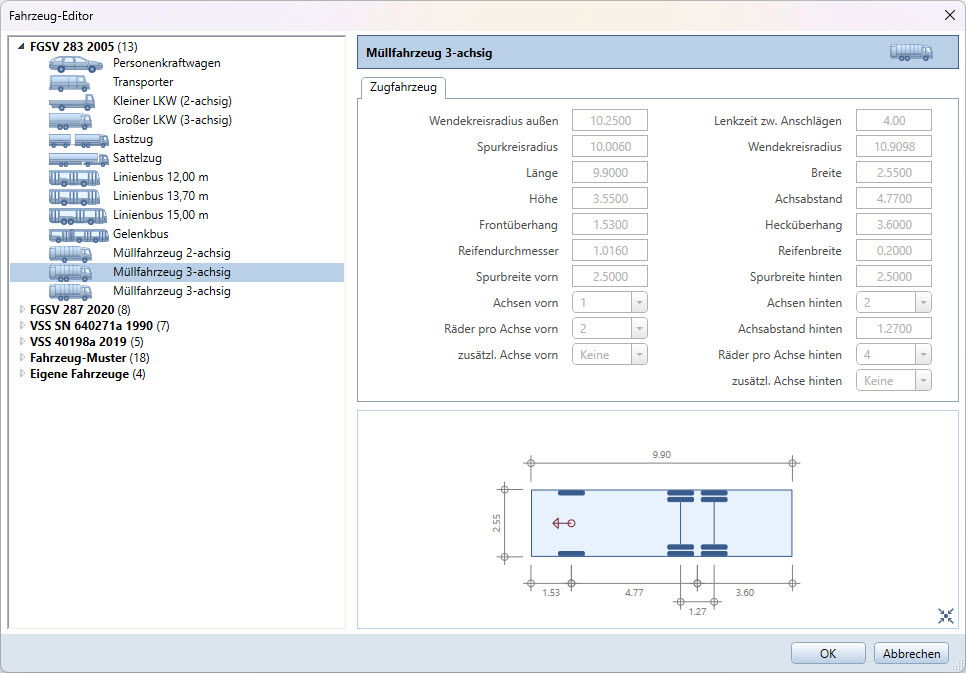Expand the Fahrzeug-Muster group
The image size is (966, 673).
[x=22, y=357]
